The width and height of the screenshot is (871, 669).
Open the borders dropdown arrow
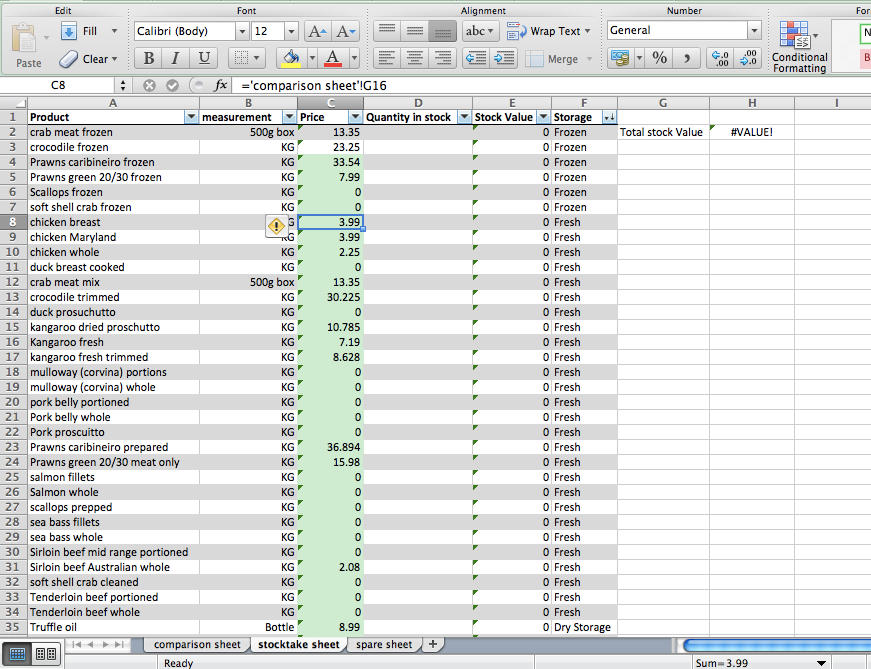256,58
